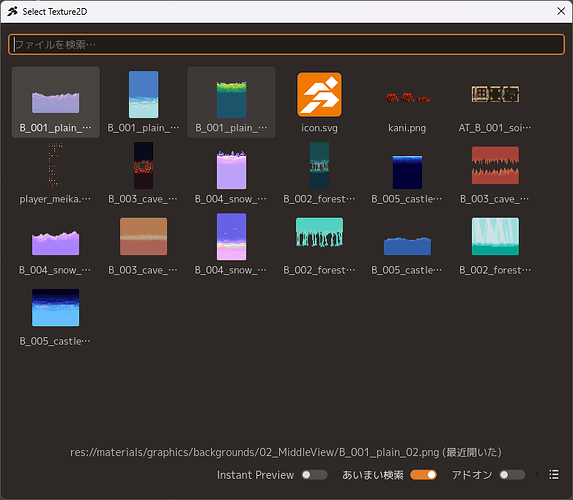Click the file search input field
The height and width of the screenshot is (500, 573).
pos(286,44)
